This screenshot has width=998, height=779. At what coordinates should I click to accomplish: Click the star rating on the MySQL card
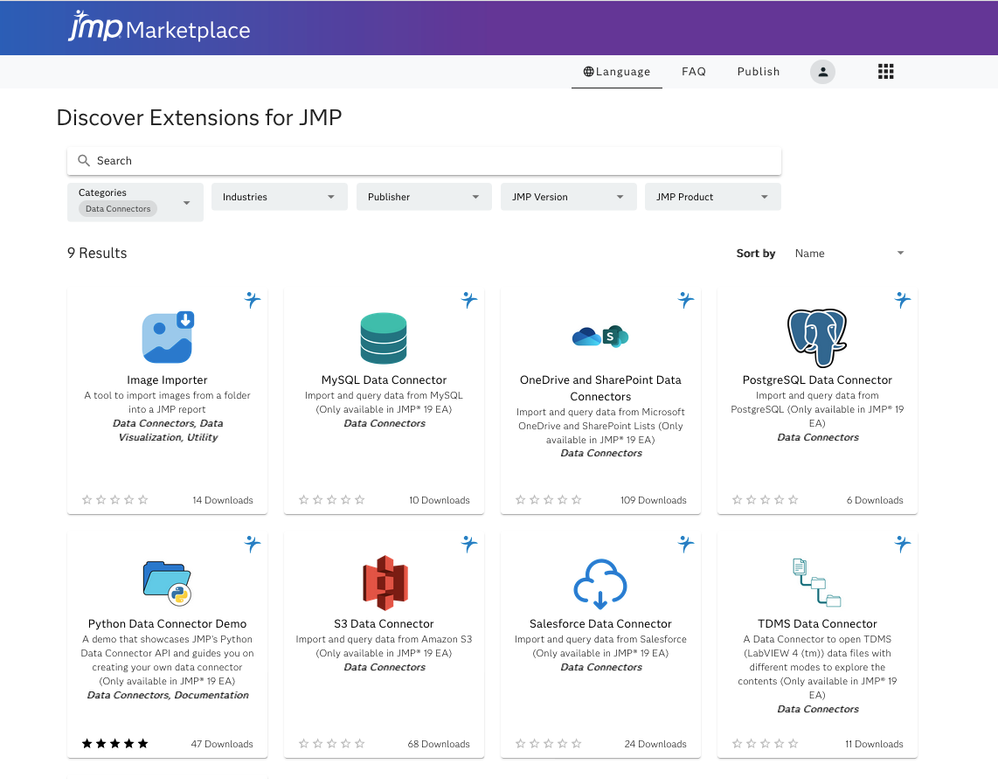point(332,500)
